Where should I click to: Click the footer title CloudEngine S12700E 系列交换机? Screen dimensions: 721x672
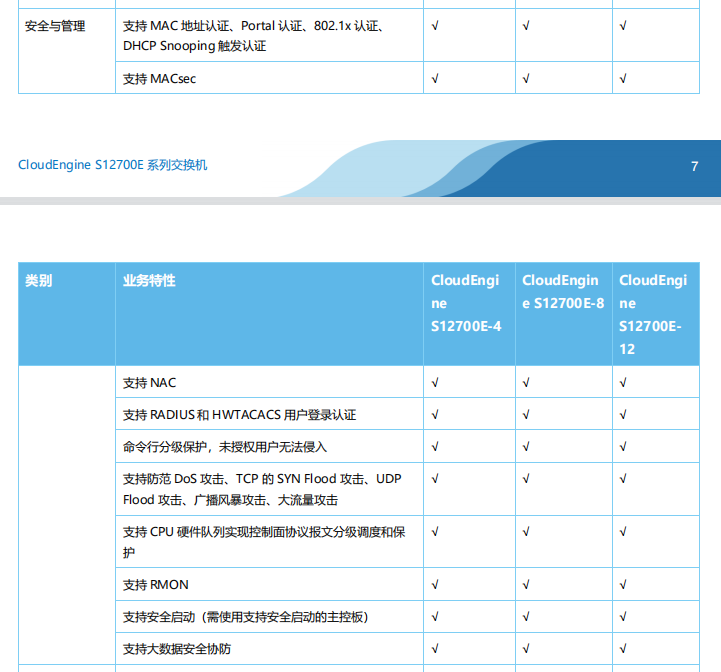(x=113, y=165)
